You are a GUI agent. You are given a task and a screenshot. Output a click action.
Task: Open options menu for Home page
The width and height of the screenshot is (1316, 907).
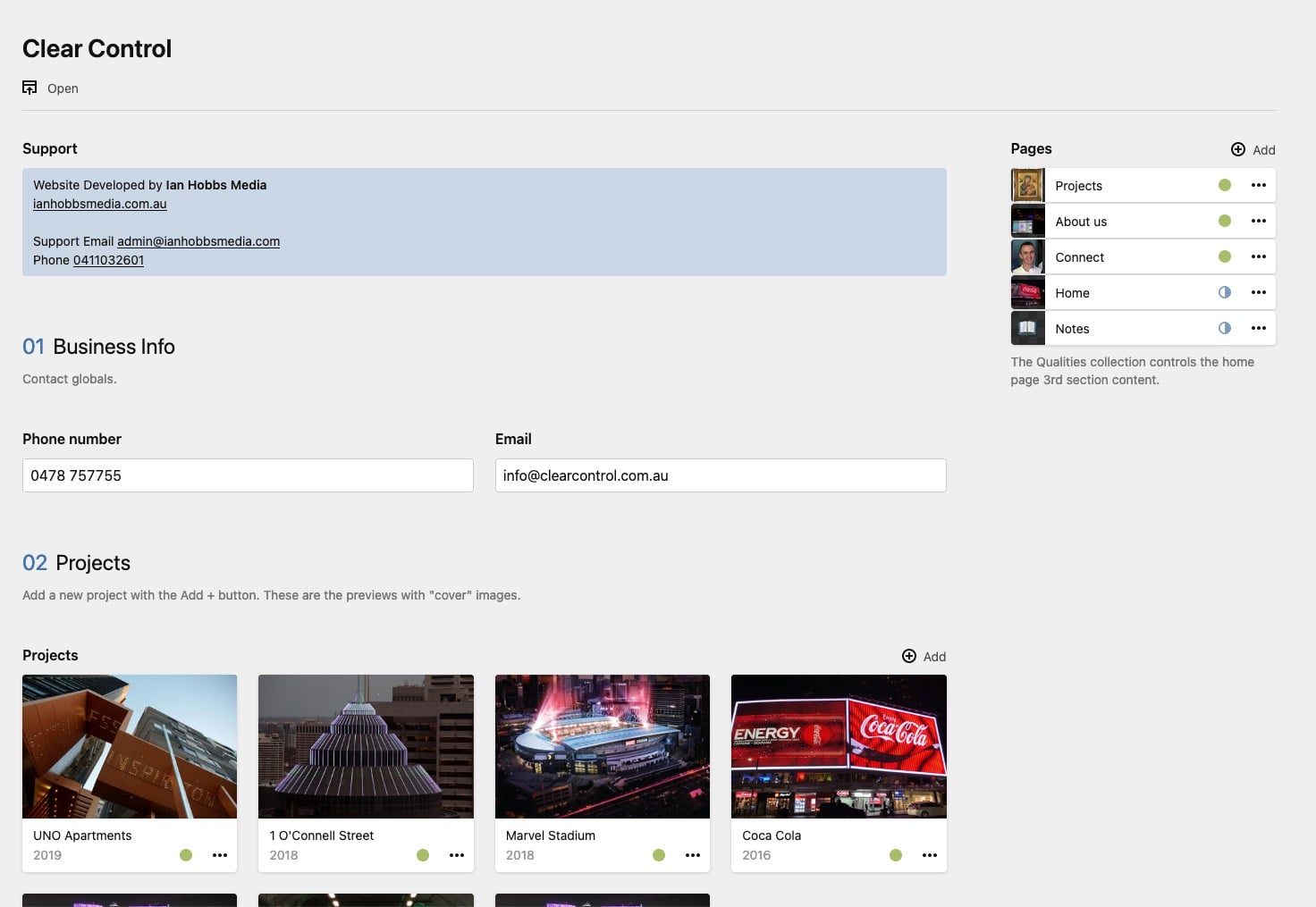(1259, 292)
